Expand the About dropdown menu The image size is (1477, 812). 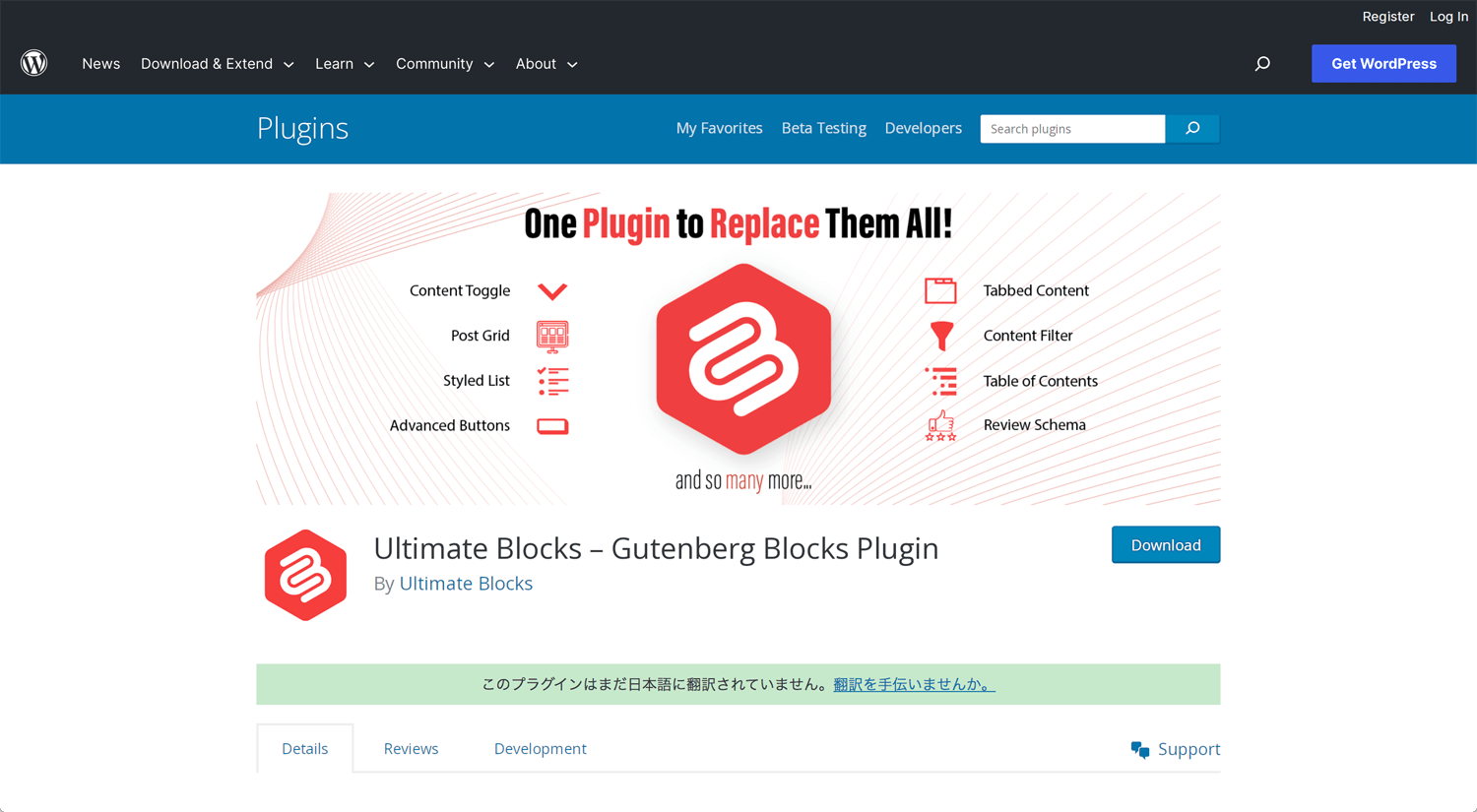pos(546,64)
